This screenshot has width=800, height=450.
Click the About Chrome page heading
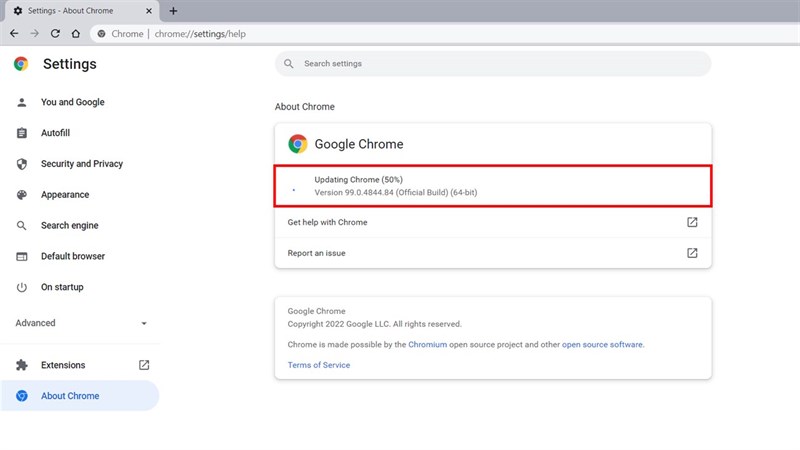pyautogui.click(x=305, y=107)
